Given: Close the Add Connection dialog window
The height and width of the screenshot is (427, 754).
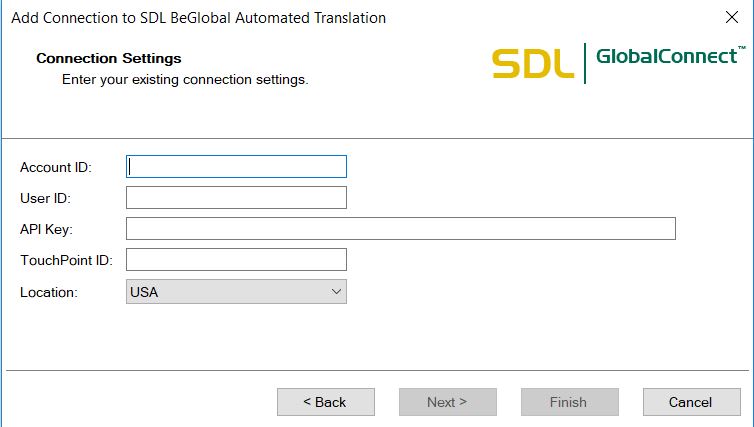Looking at the screenshot, I should pos(731,17).
